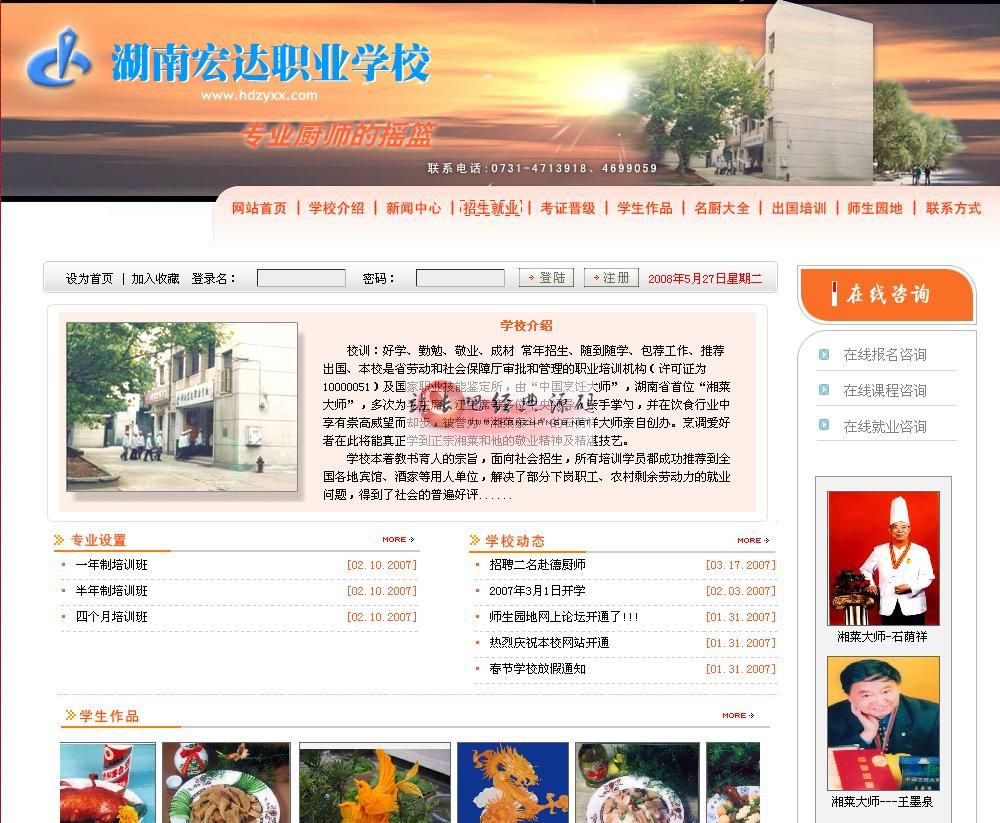The height and width of the screenshot is (823, 1000).
Task: Open the golden dragon carving thumbnail
Action: [512, 782]
